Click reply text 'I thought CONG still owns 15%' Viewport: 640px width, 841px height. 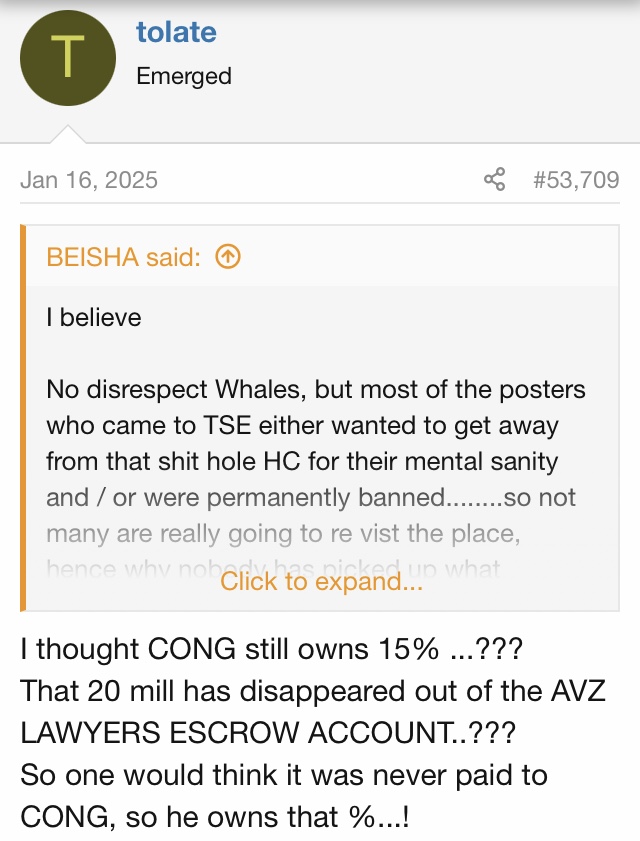click(271, 649)
